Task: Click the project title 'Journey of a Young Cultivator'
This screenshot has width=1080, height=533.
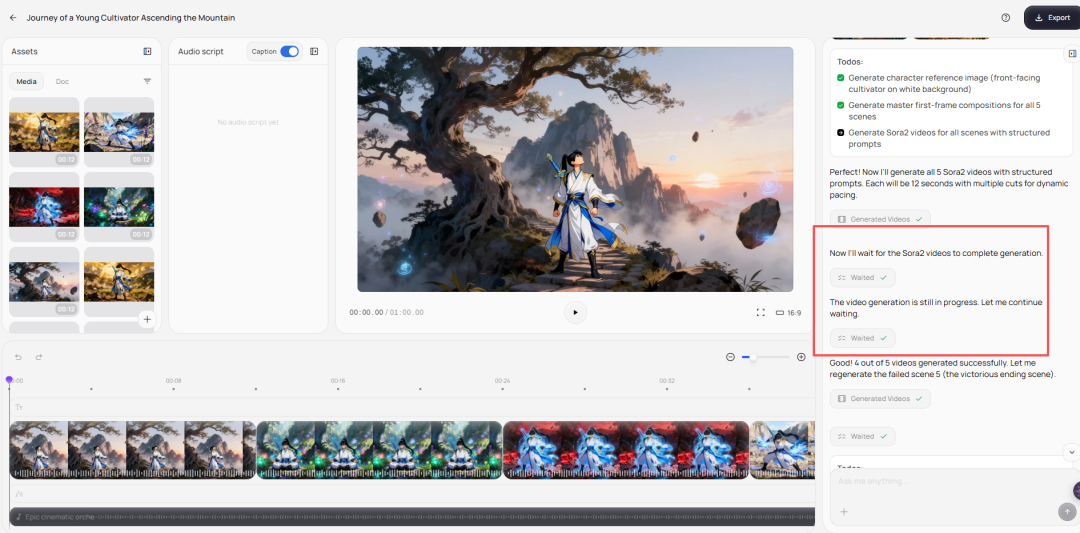Action: coord(131,18)
